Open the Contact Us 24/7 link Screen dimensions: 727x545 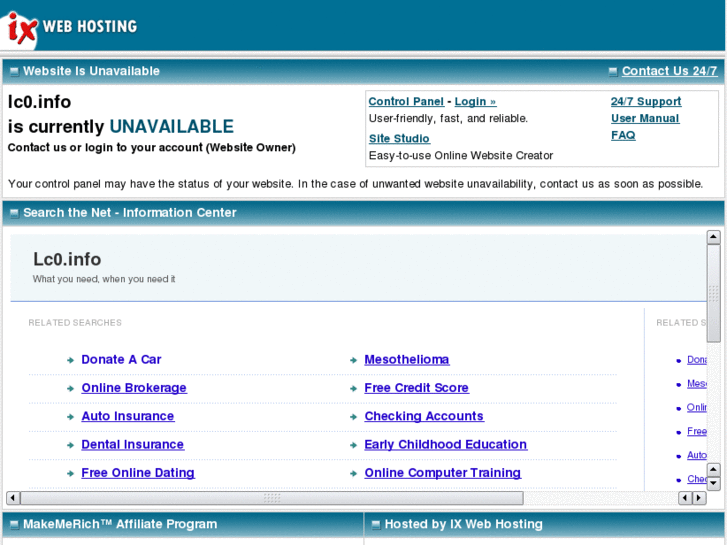(669, 71)
